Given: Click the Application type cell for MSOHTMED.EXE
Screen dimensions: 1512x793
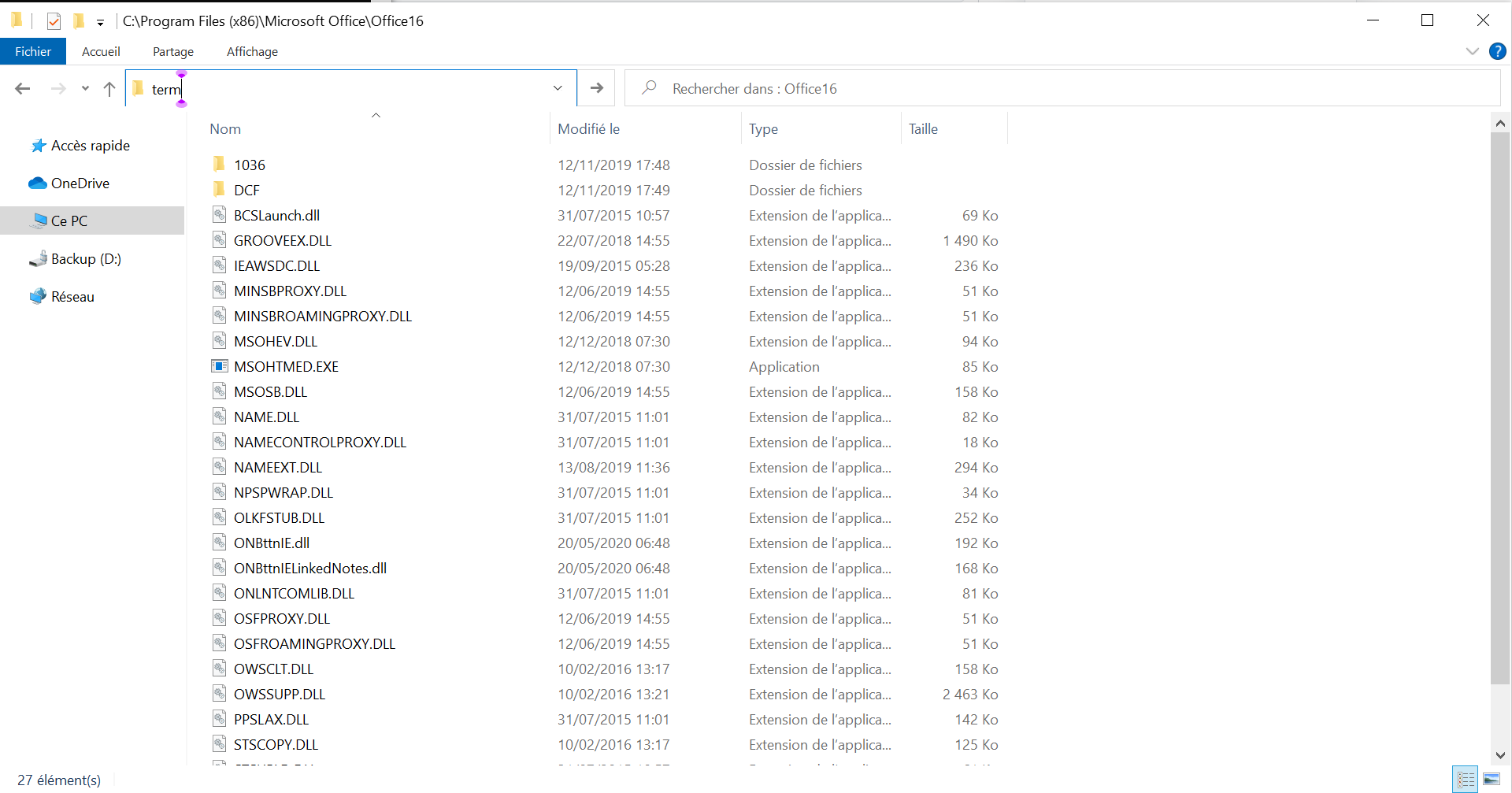Looking at the screenshot, I should tap(784, 367).
